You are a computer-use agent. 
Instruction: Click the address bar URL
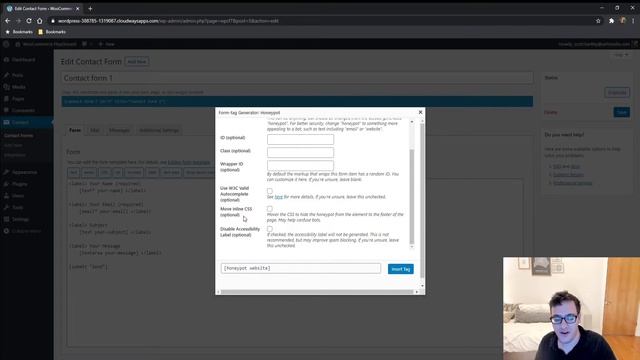(x=168, y=21)
